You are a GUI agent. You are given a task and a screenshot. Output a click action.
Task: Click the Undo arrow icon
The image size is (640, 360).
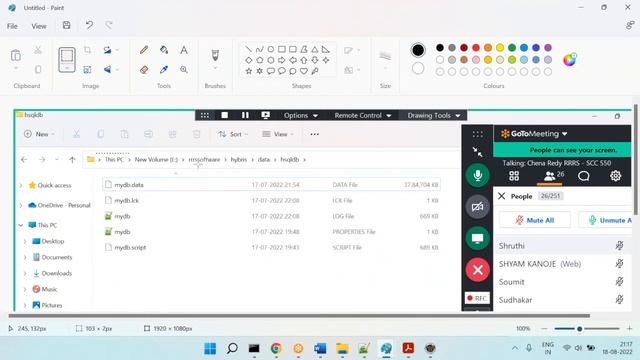pos(89,25)
